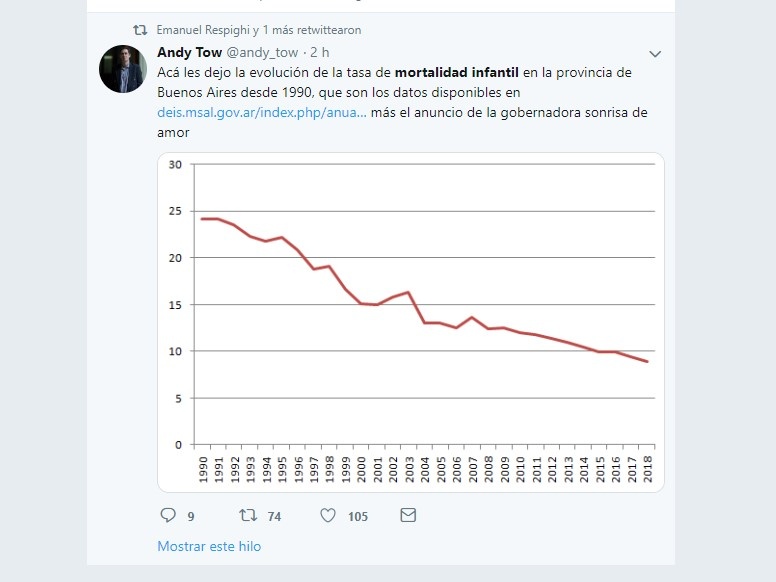
Task: Click the retweet count 74
Action: [274, 517]
